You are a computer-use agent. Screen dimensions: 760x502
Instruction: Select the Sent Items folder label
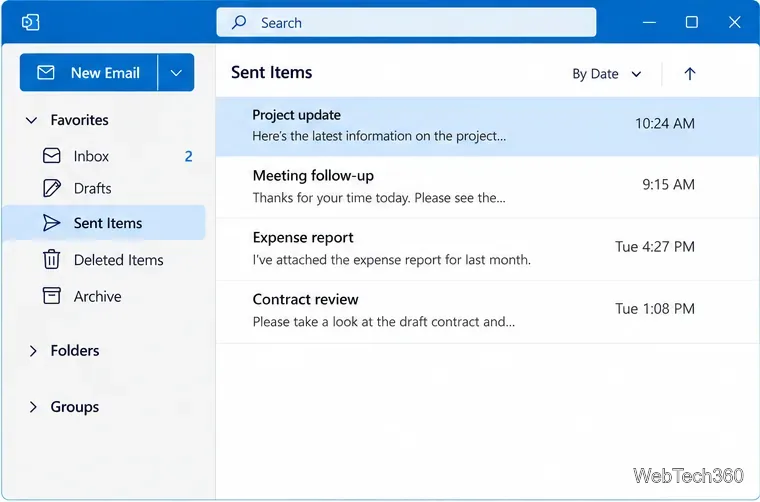(108, 223)
